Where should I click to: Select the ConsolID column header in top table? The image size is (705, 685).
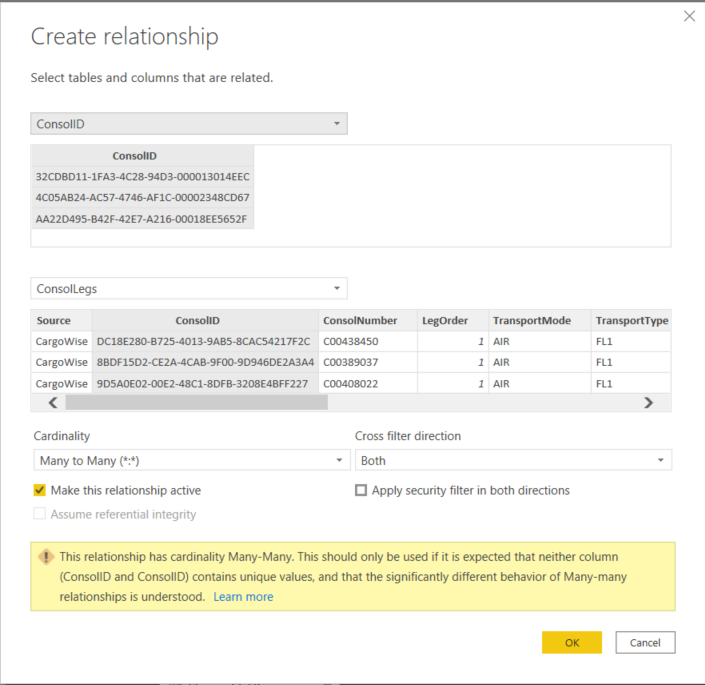point(143,156)
